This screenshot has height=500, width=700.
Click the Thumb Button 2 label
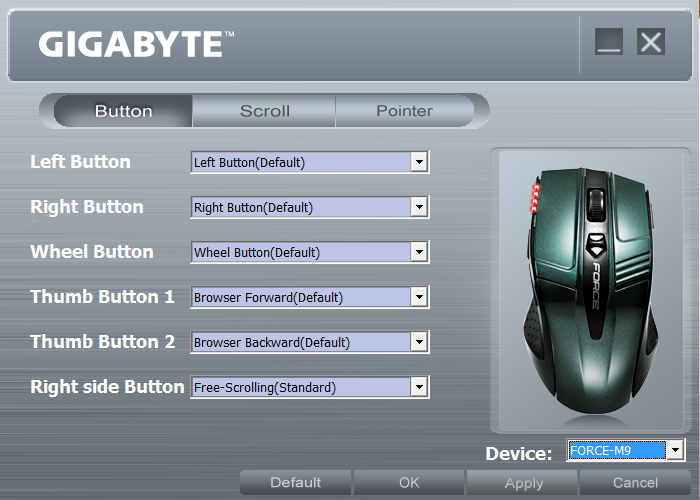pyautogui.click(x=103, y=342)
